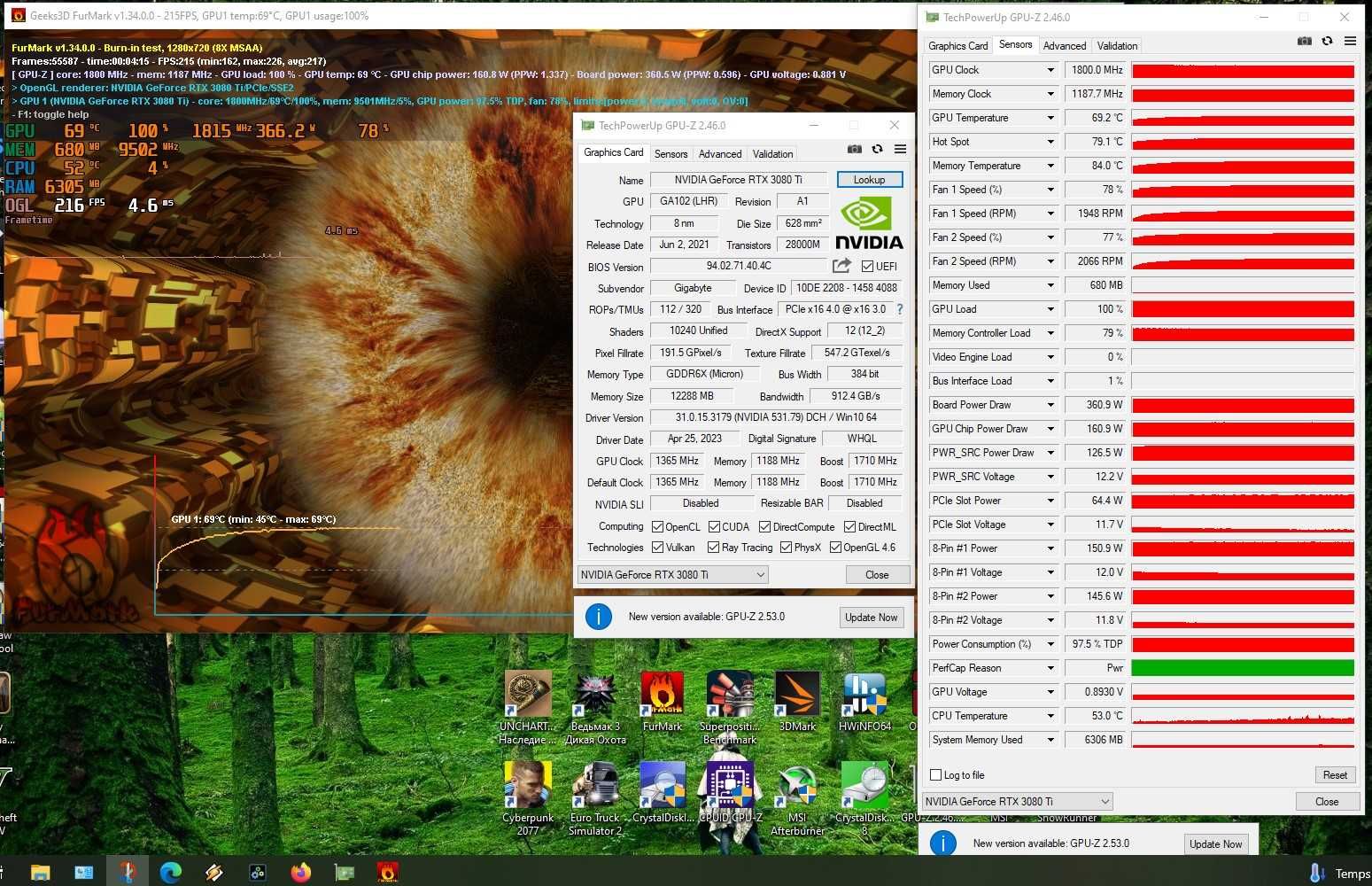Toggle the CUDA checkbox
The image size is (1372, 886).
tap(714, 526)
